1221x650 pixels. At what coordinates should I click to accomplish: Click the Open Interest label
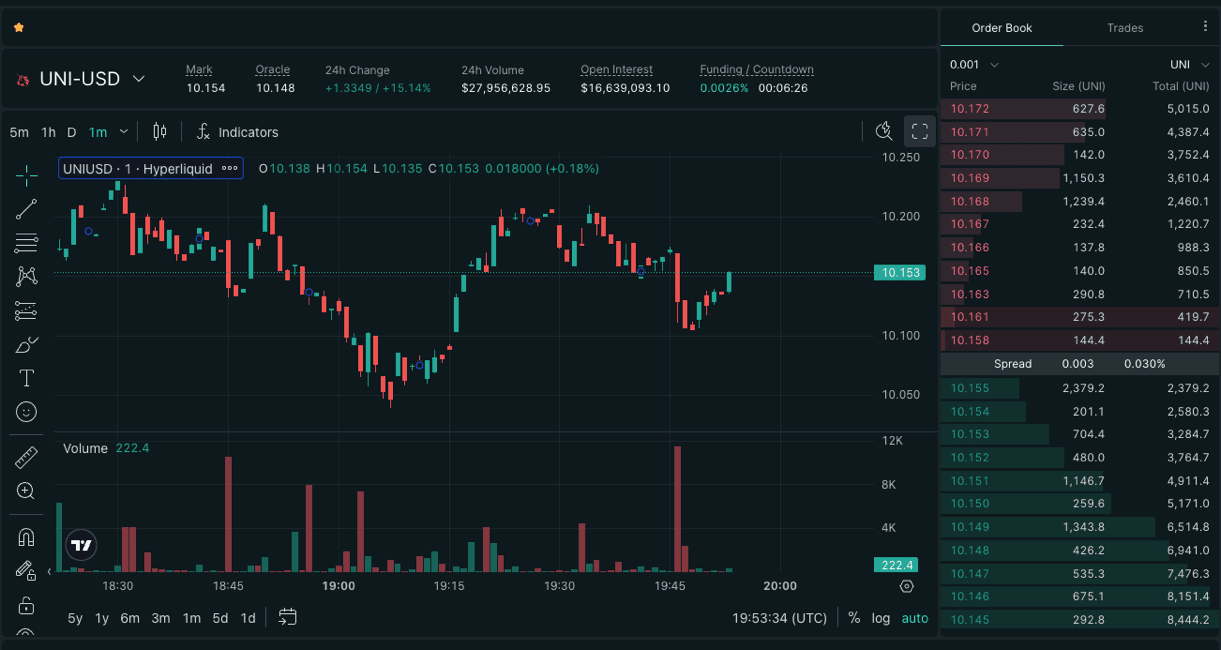coord(617,70)
